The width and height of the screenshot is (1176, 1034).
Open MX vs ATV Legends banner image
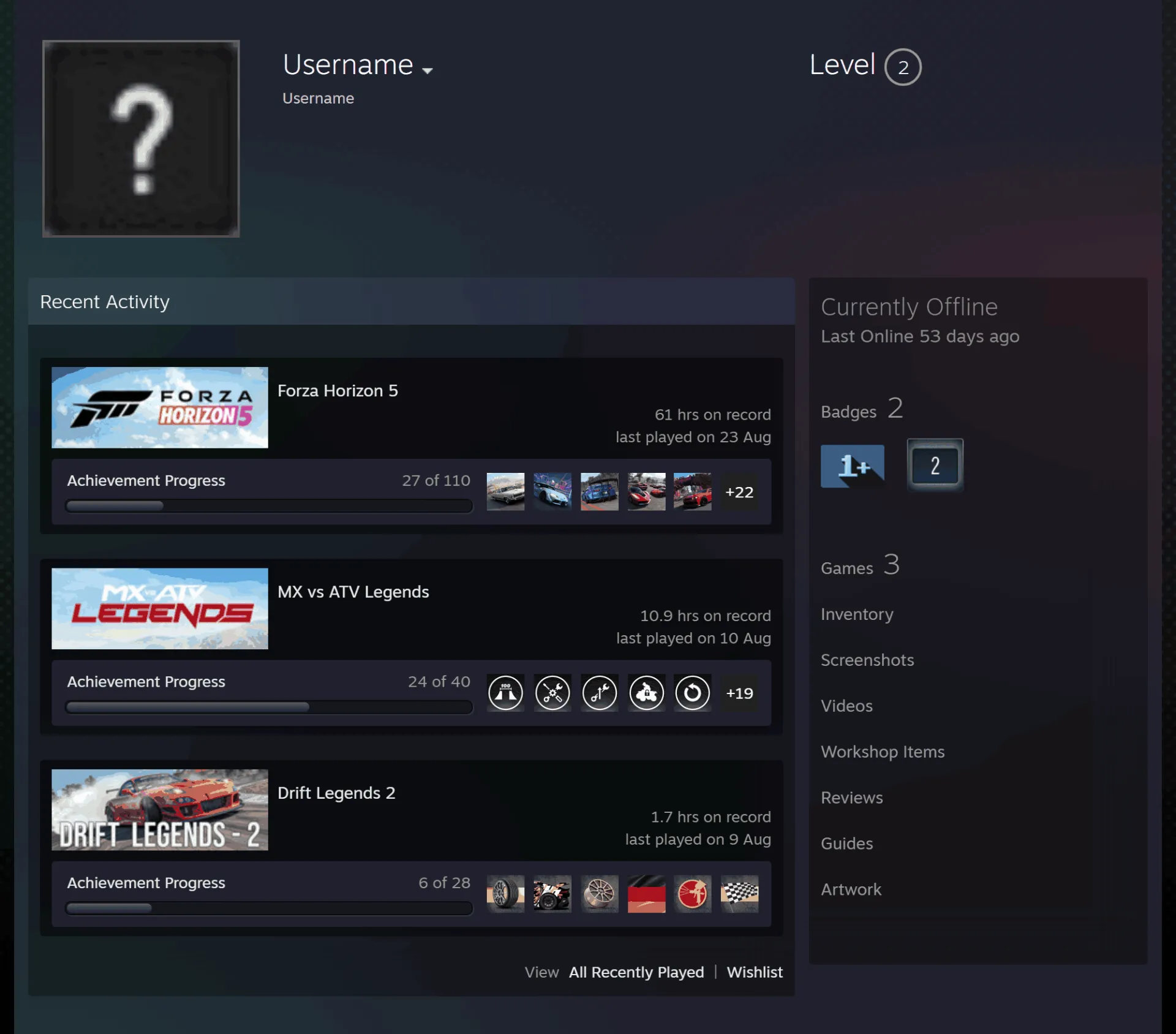pyautogui.click(x=160, y=608)
